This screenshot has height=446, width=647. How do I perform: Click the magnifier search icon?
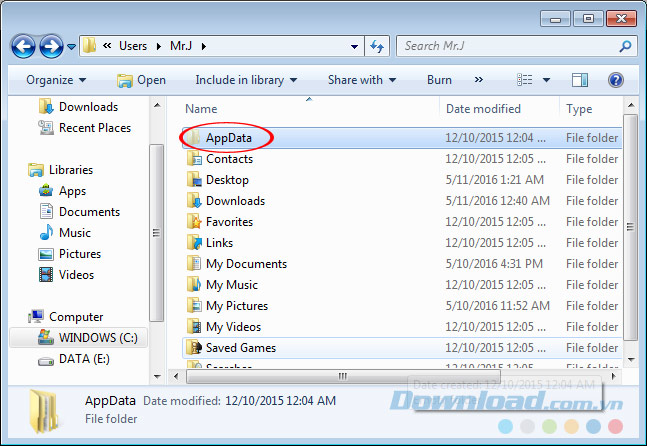[x=625, y=46]
